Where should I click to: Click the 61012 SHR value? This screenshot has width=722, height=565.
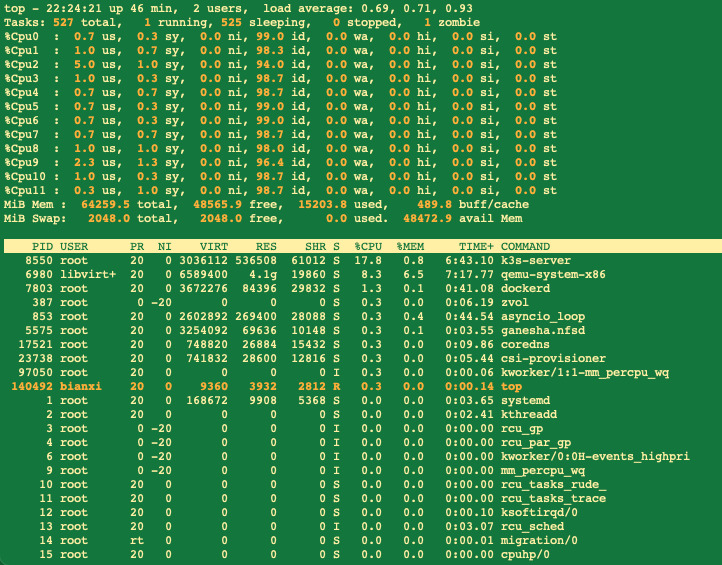[x=309, y=261]
